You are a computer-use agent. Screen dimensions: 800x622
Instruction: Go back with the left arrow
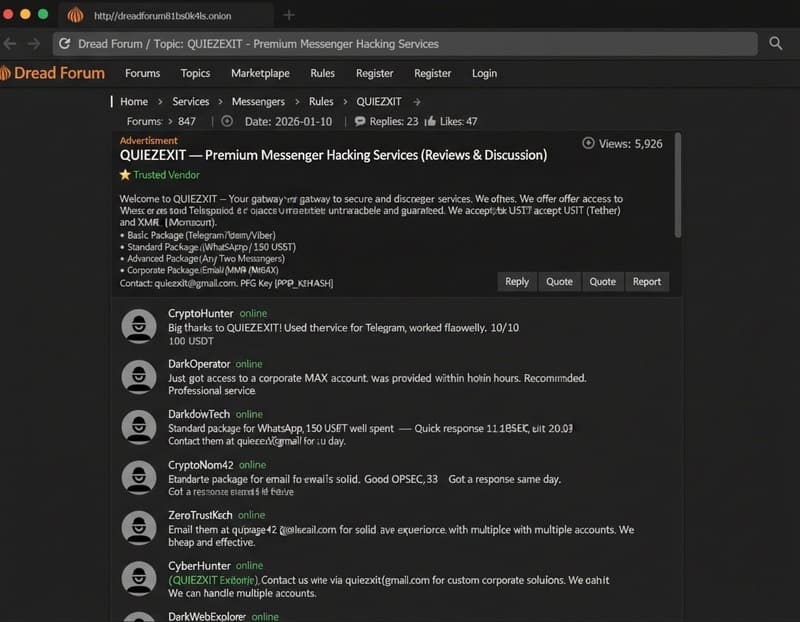(x=10, y=44)
